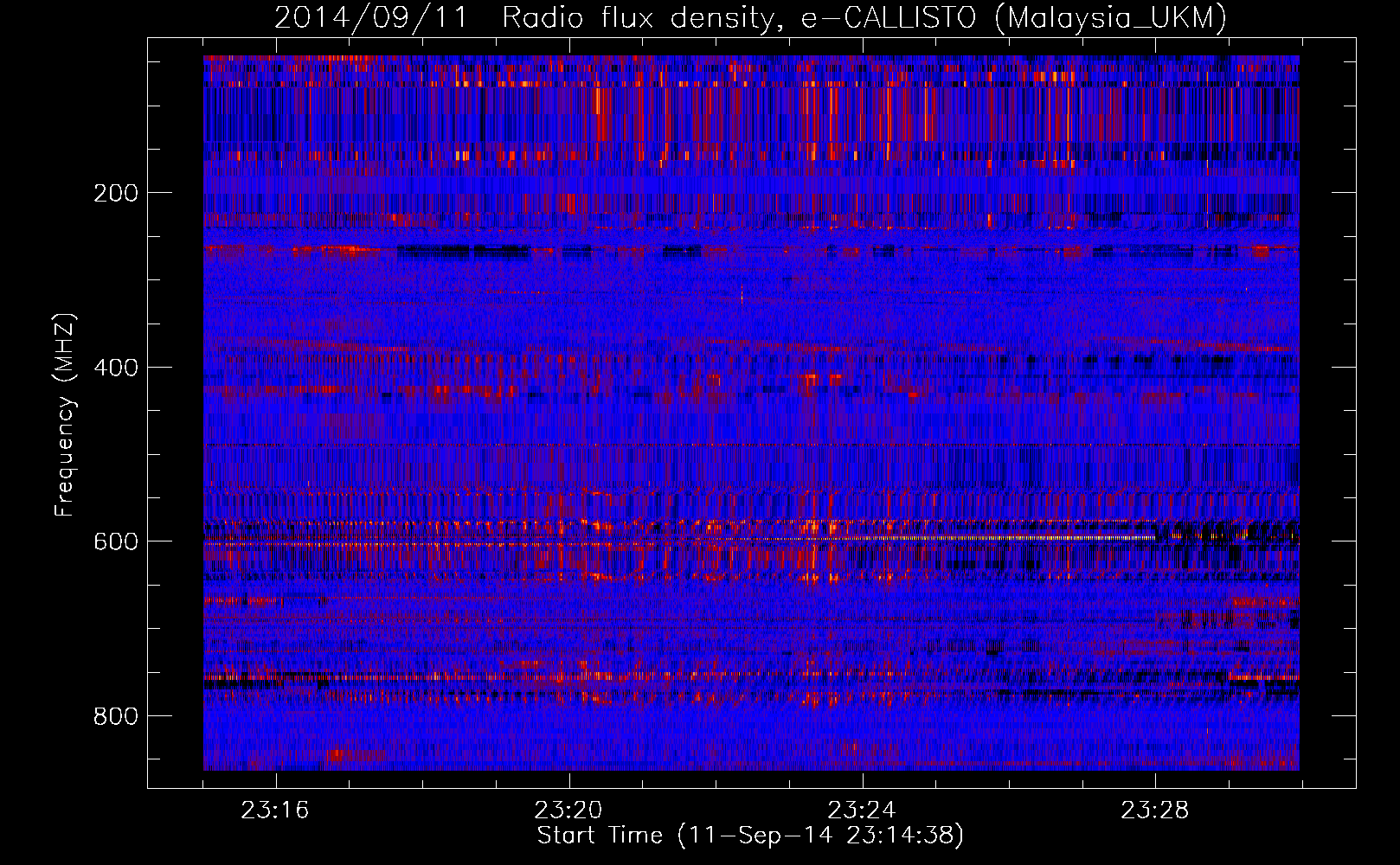Viewport: 1400px width, 865px height.
Task: Click the 400 frequency tick label
Action: tap(115, 368)
